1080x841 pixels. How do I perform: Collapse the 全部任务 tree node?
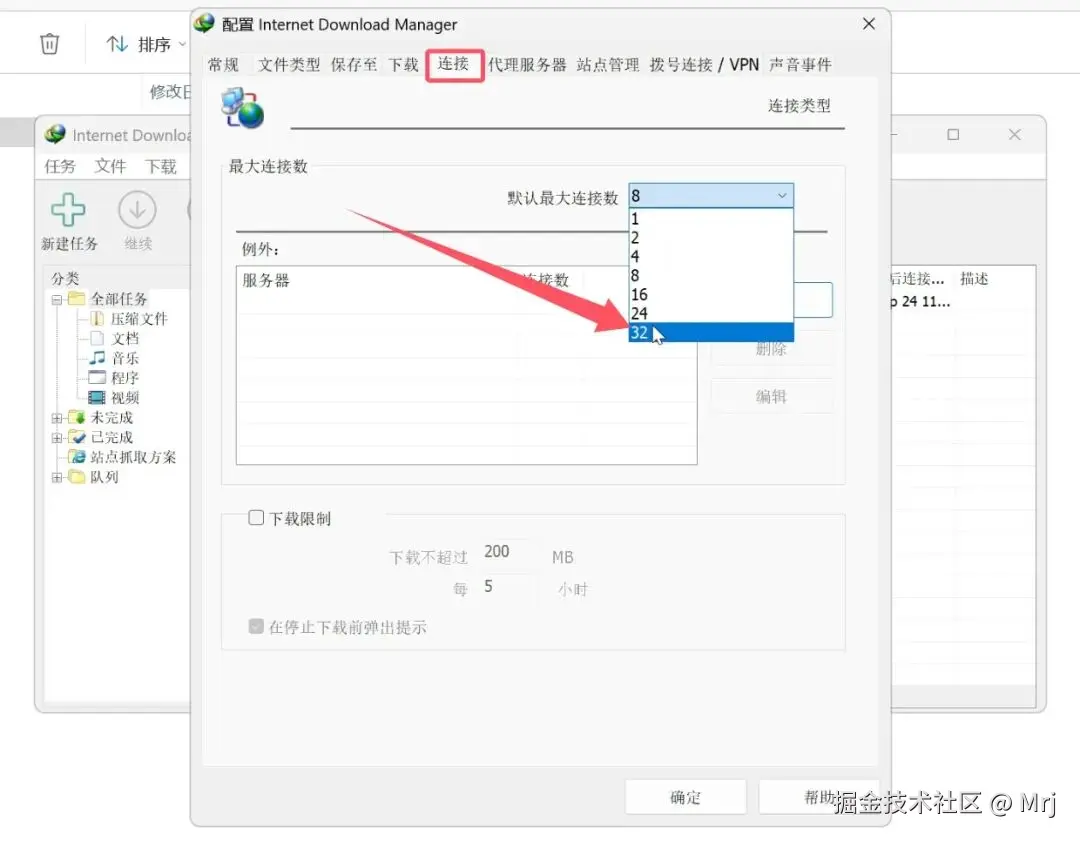(57, 300)
